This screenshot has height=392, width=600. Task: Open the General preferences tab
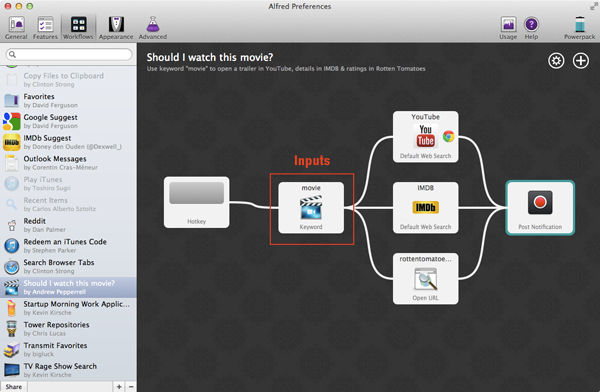16,28
